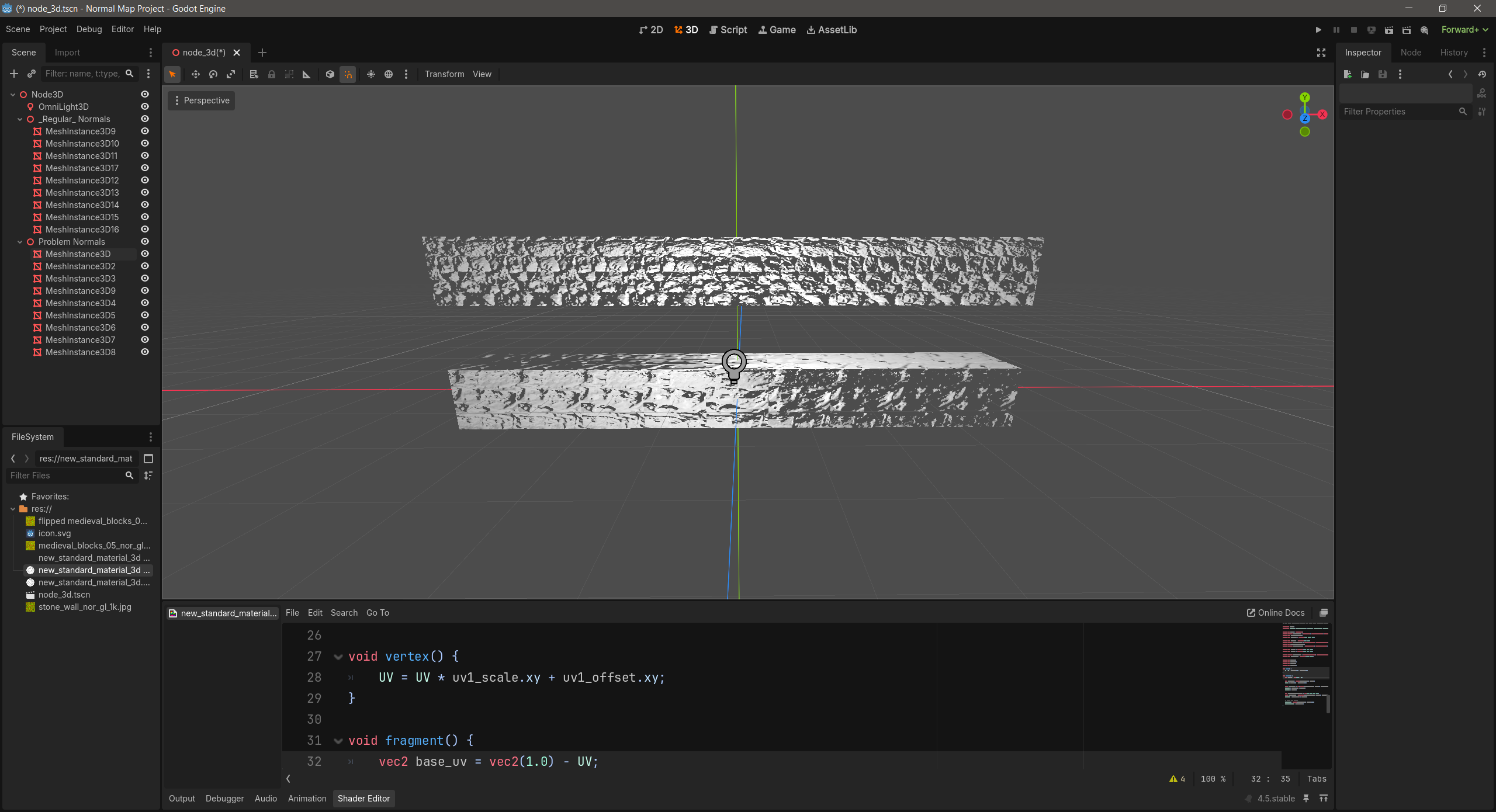Click the lock selected node icon
The image size is (1496, 812).
point(272,74)
